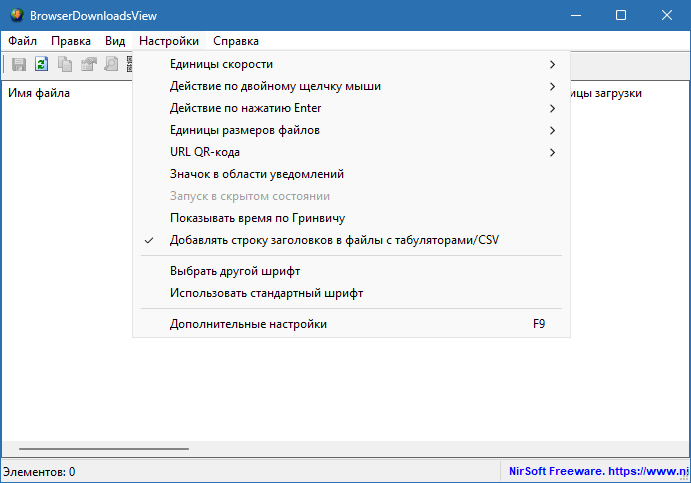Click the Properties toolbar icon

click(88, 64)
